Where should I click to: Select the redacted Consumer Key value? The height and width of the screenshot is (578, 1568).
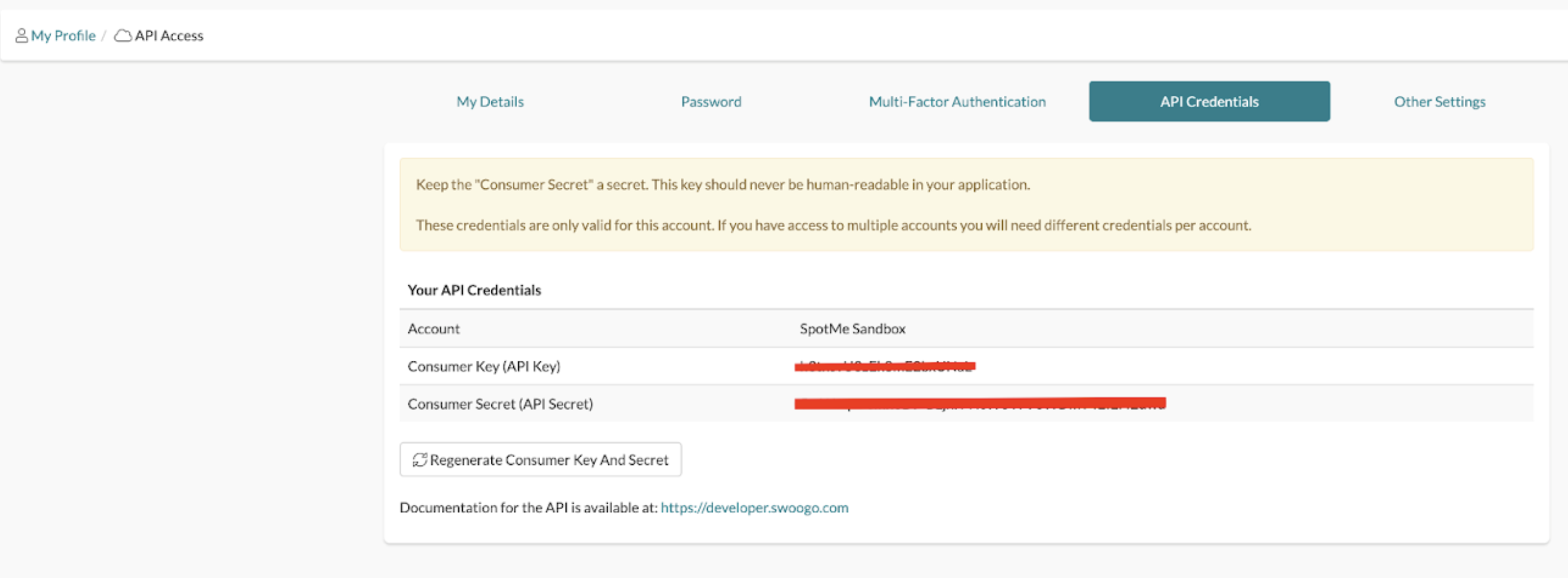(885, 366)
